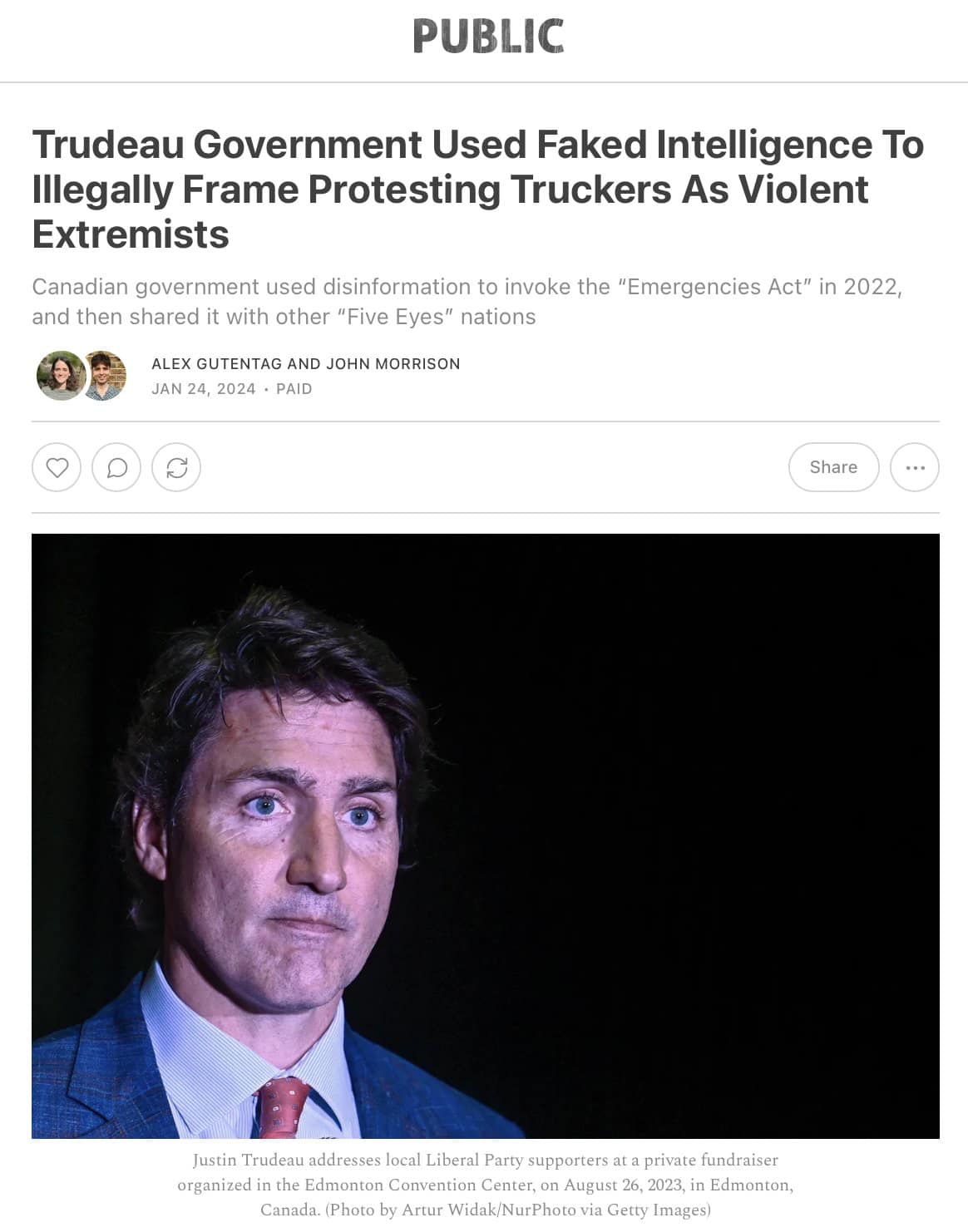Click the PAID label next to date
This screenshot has height=1232, width=968.
[x=294, y=389]
